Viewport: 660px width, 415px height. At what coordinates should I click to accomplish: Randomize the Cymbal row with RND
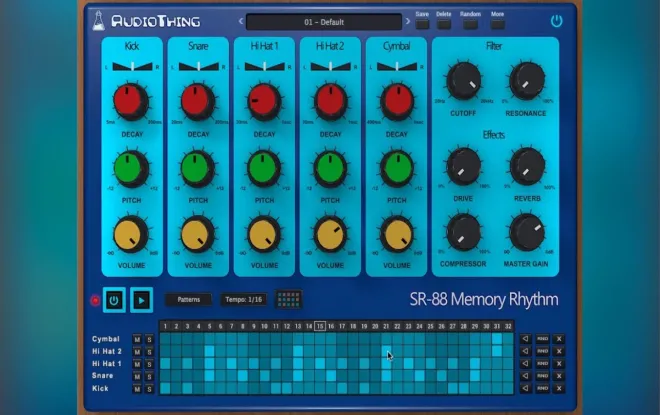point(543,339)
